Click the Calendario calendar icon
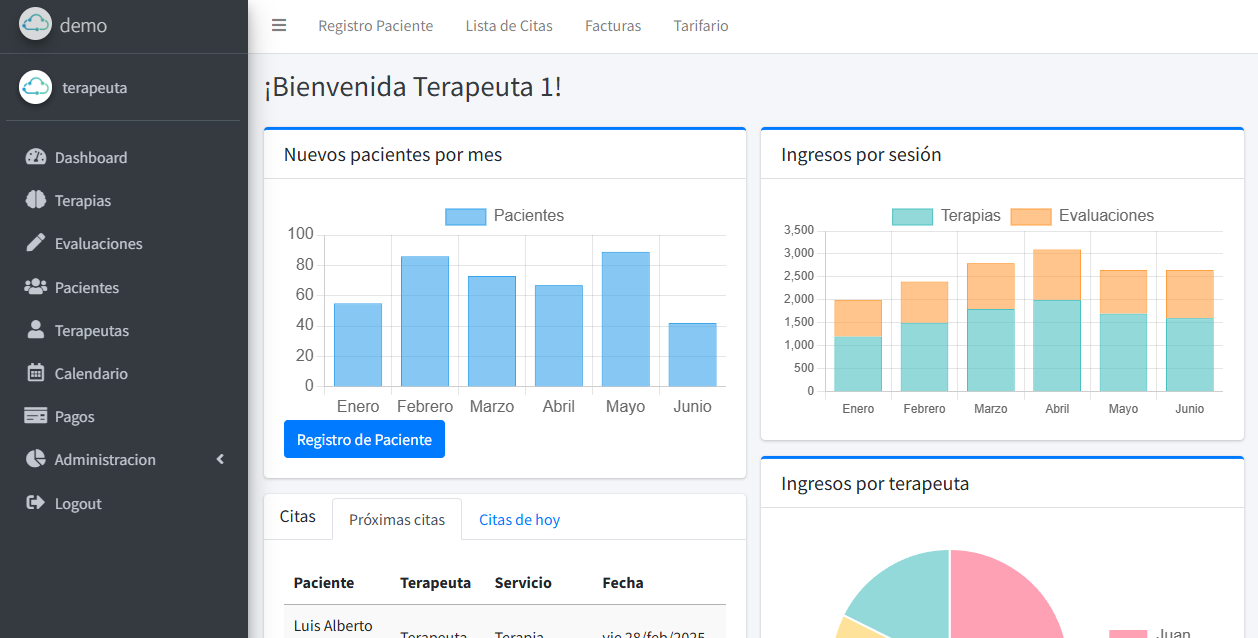This screenshot has height=638, width=1258. point(36,373)
